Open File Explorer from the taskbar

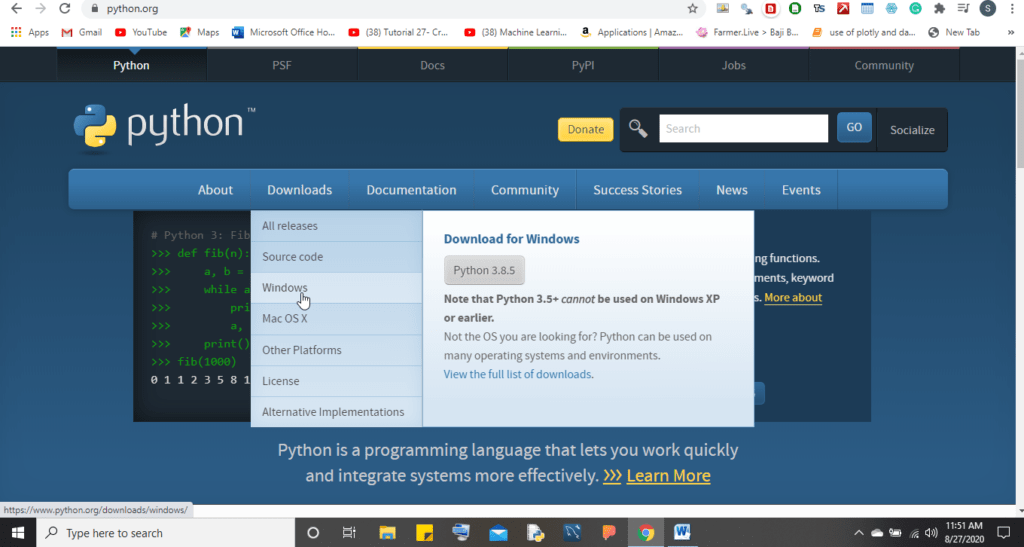point(387,533)
